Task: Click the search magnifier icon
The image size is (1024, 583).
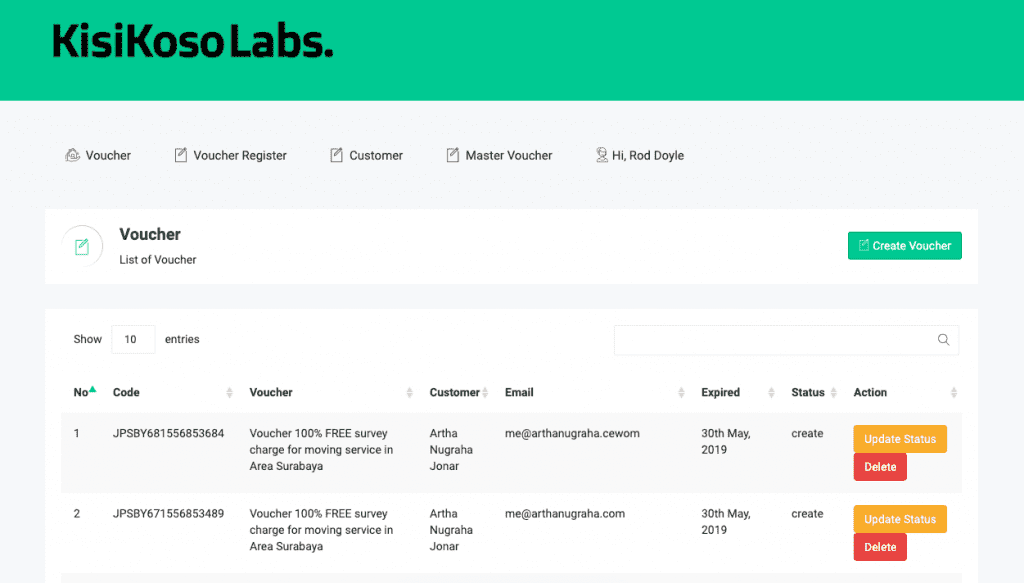Action: pyautogui.click(x=943, y=340)
